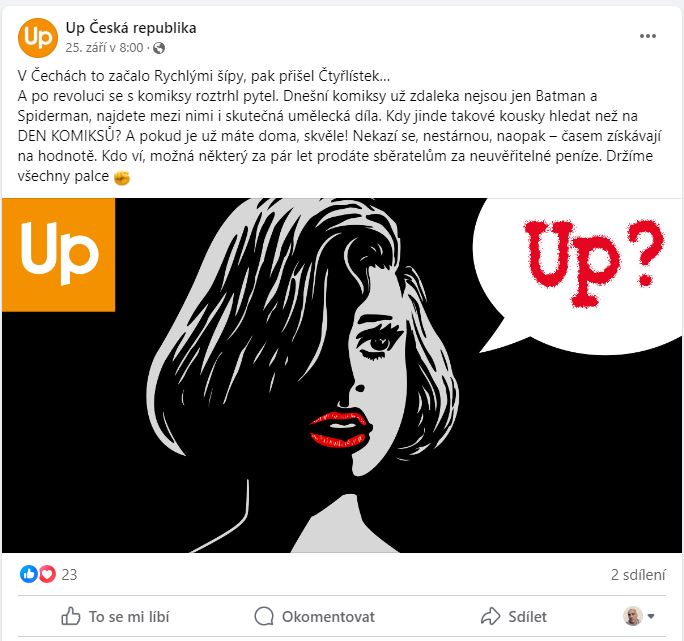Click the speech bubble comment icon
Screen dimensions: 684x641
264,617
